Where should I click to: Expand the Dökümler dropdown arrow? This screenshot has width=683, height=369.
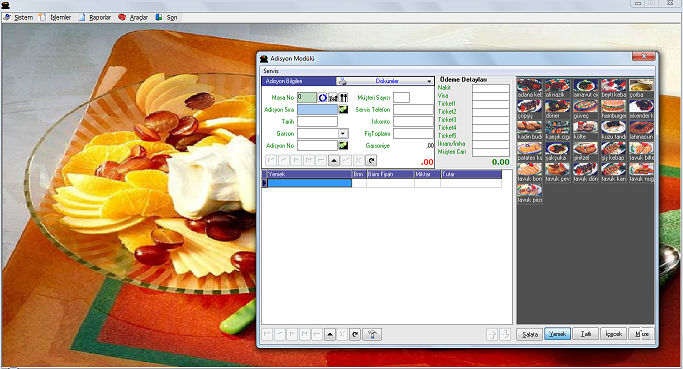(429, 81)
